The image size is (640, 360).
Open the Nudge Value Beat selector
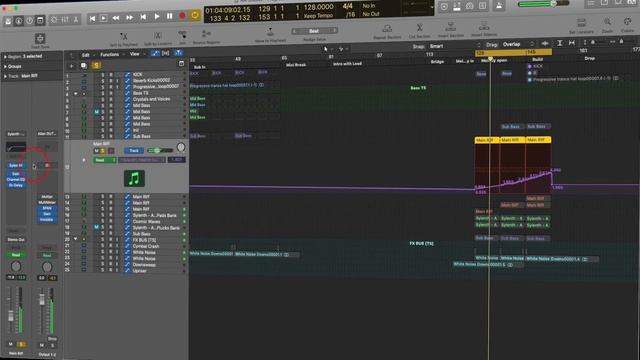(x=314, y=31)
